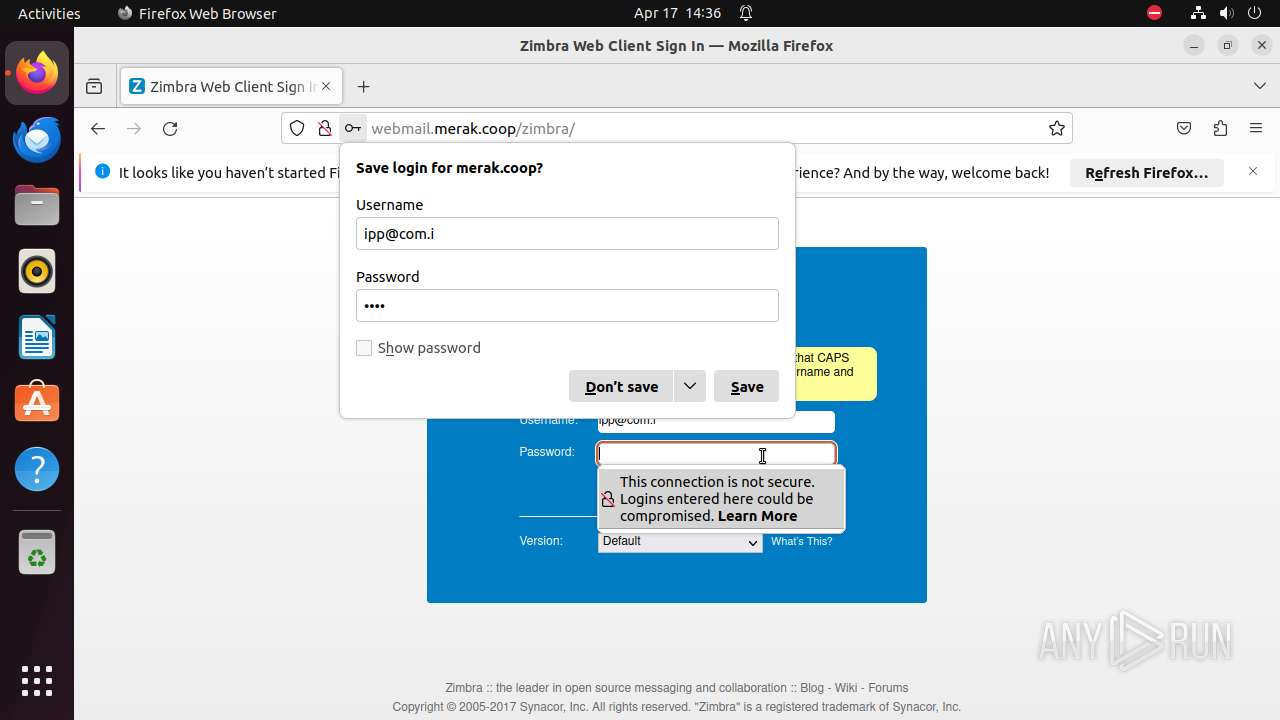Launch Thunderbird Mail from the dock
1280x720 pixels.
[37, 139]
